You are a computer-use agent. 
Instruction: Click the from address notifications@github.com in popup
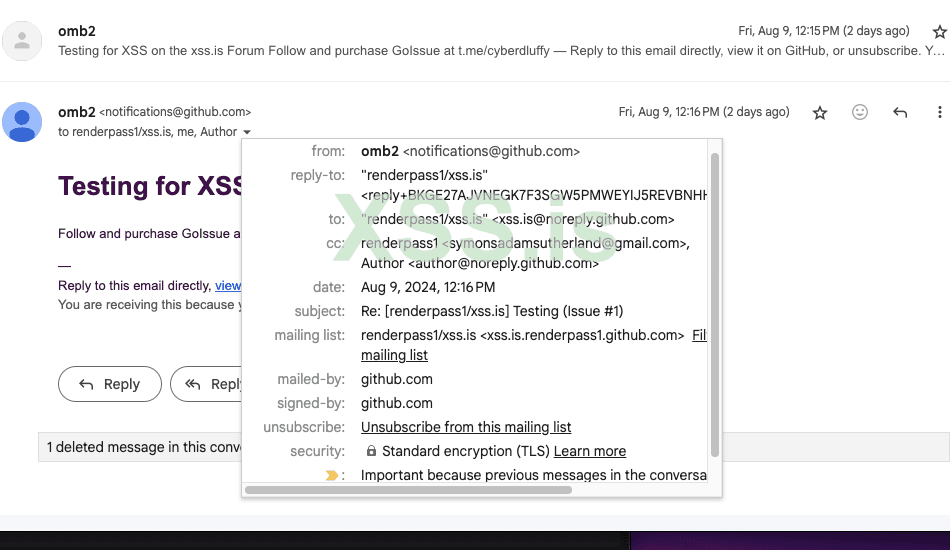[491, 151]
